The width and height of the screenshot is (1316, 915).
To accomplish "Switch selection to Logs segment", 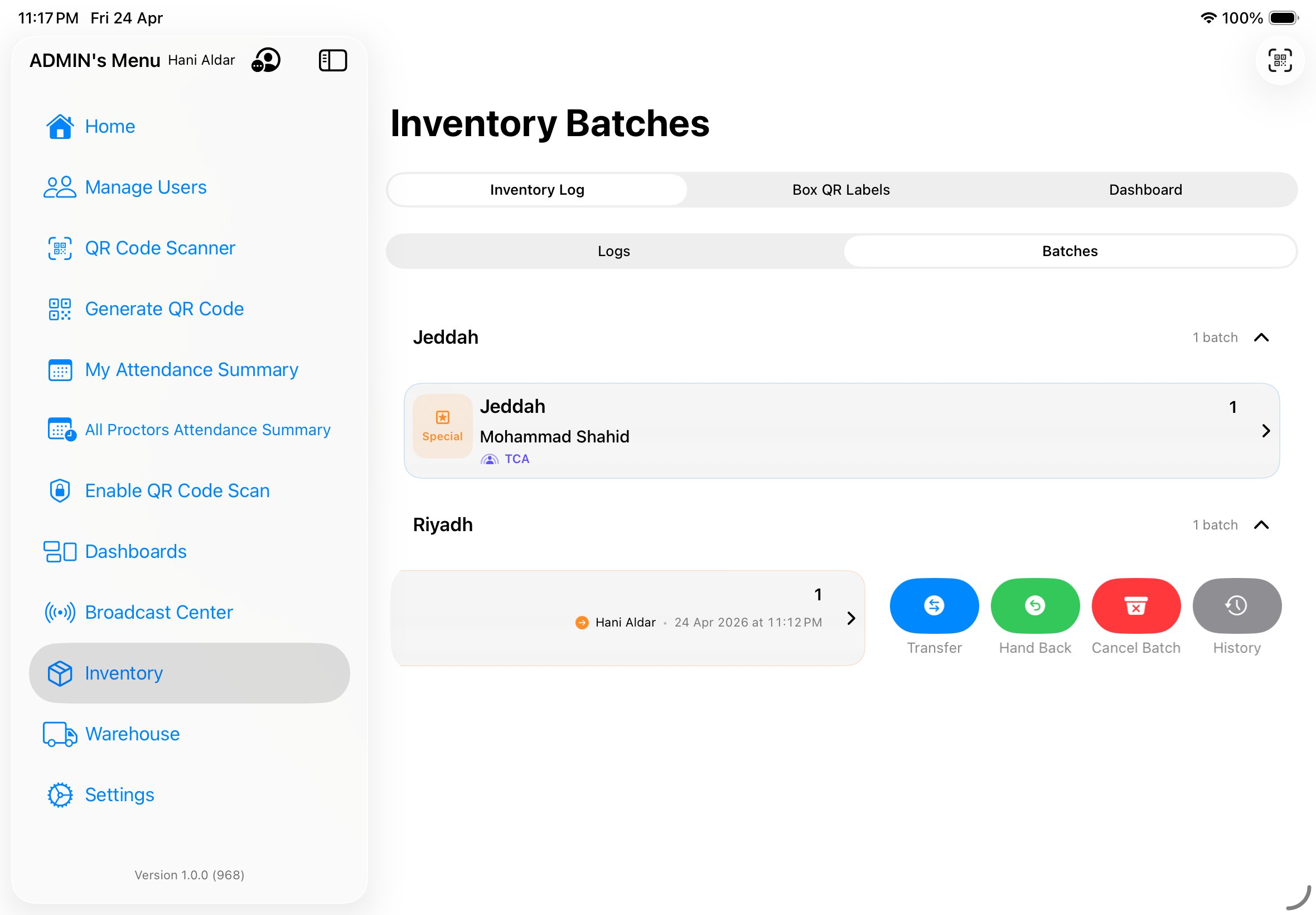I will tap(613, 251).
